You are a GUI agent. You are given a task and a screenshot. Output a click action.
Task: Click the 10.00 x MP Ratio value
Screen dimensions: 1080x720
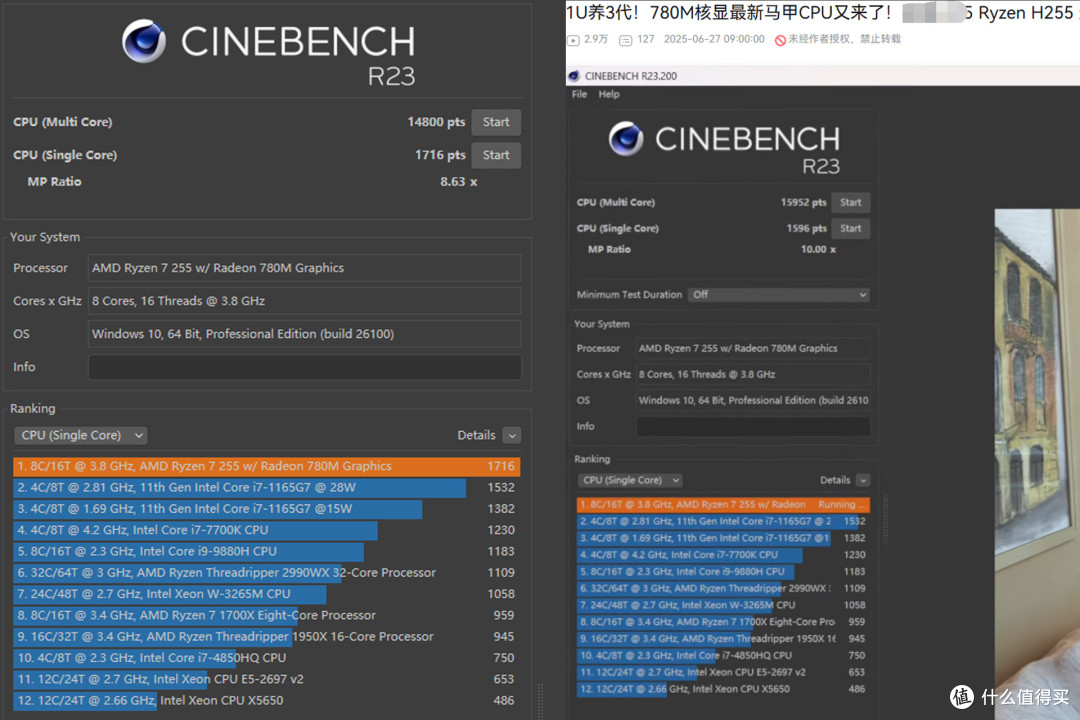click(818, 249)
